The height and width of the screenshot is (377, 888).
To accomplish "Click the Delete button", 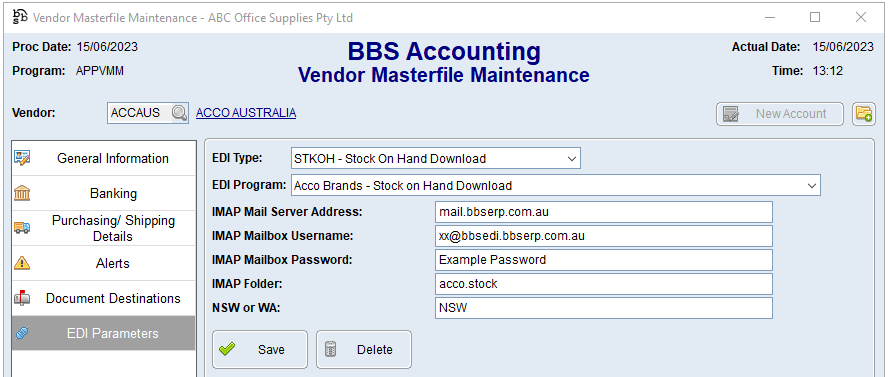I will pyautogui.click(x=364, y=350).
